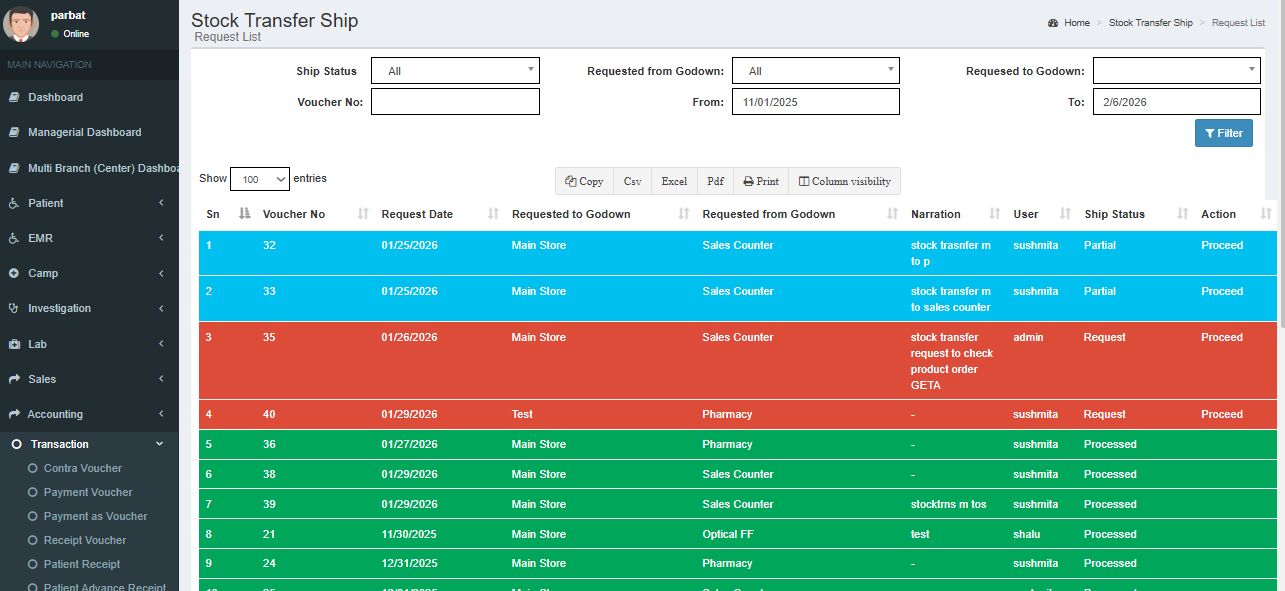Click the Investigation stethoscope icon
Screen dimensions: 1285x591
(14, 309)
